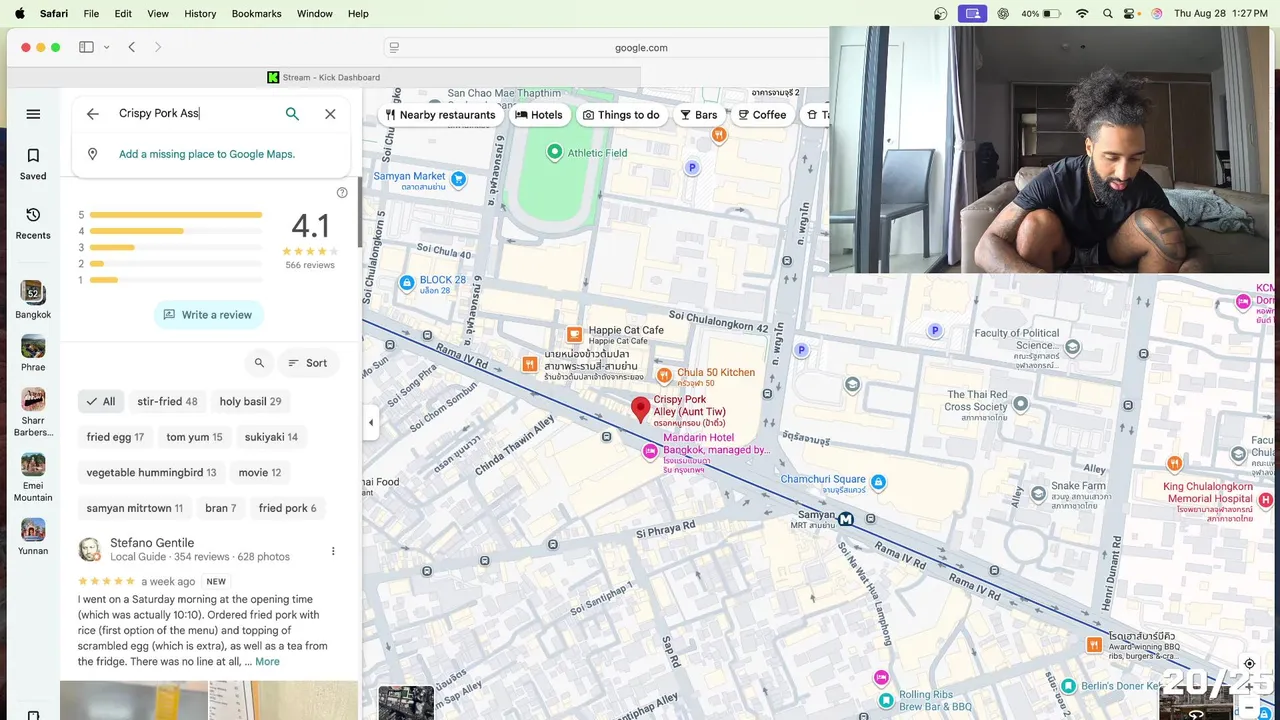This screenshot has height=720, width=1280.
Task: Select the samyan mitrtown 11 filter chip
Action: [134, 508]
